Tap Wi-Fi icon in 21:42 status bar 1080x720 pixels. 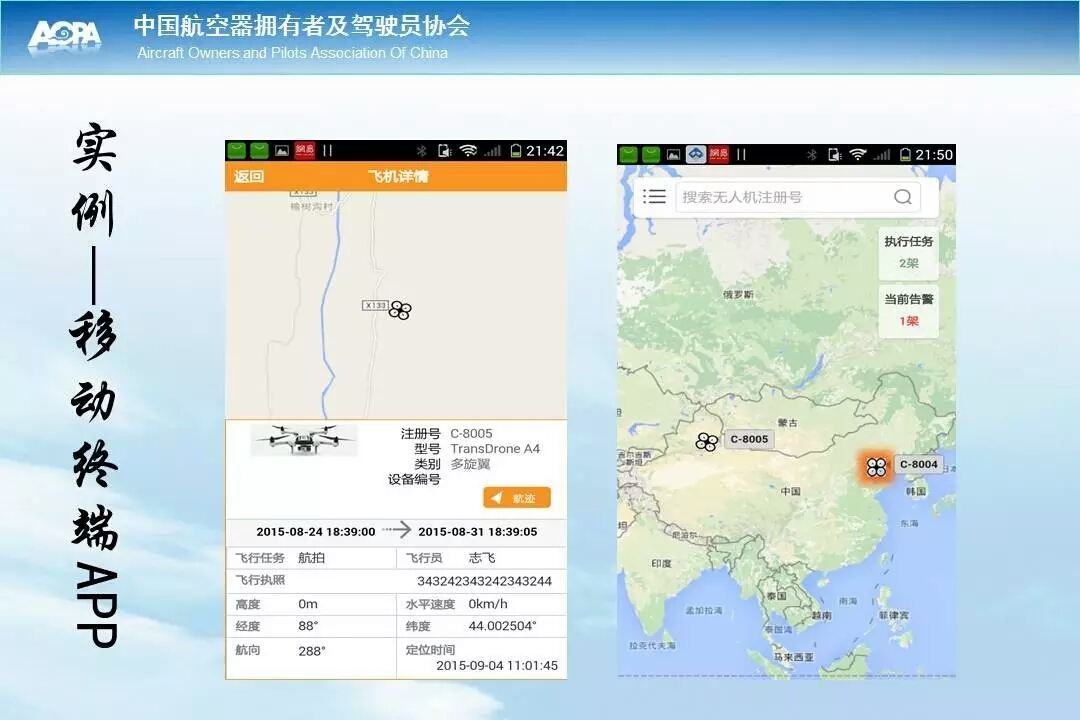[x=468, y=150]
